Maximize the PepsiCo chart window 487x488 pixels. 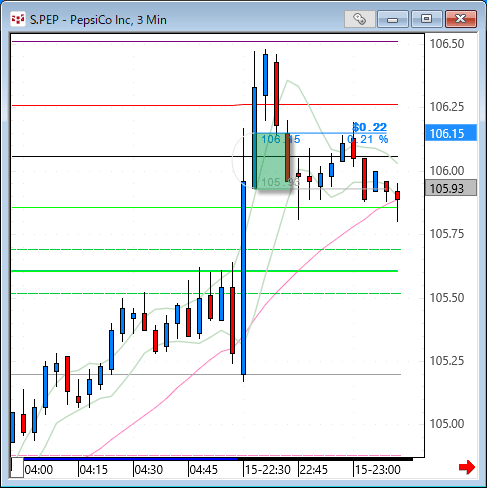pyautogui.click(x=426, y=19)
